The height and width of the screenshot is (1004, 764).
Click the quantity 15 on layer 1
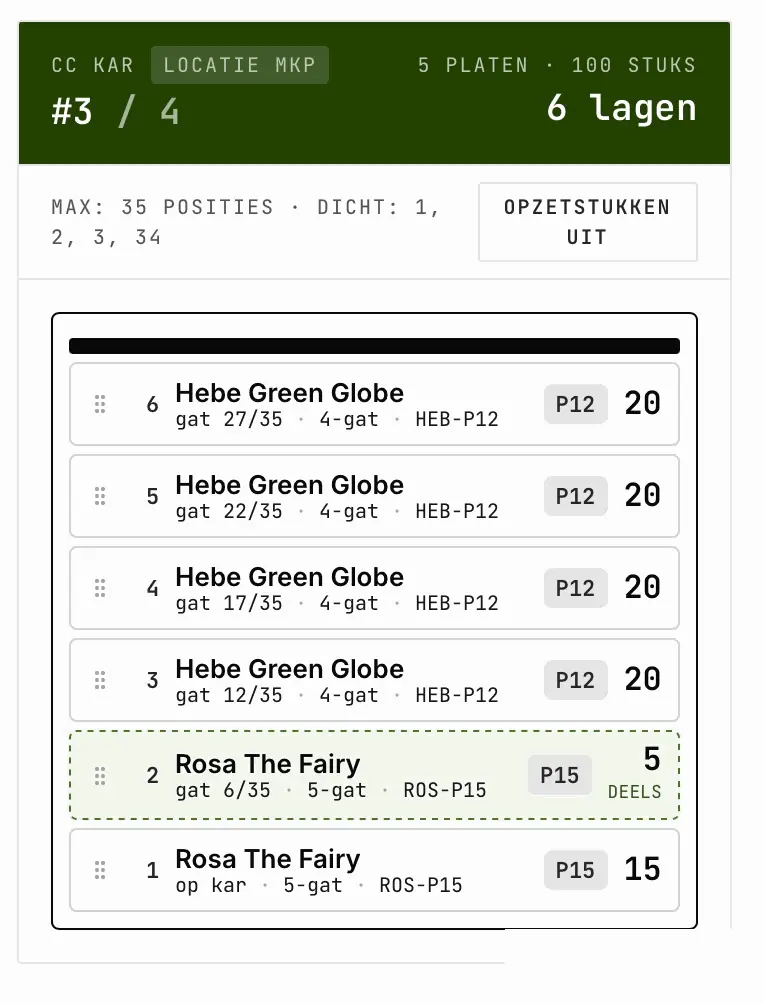tap(642, 870)
